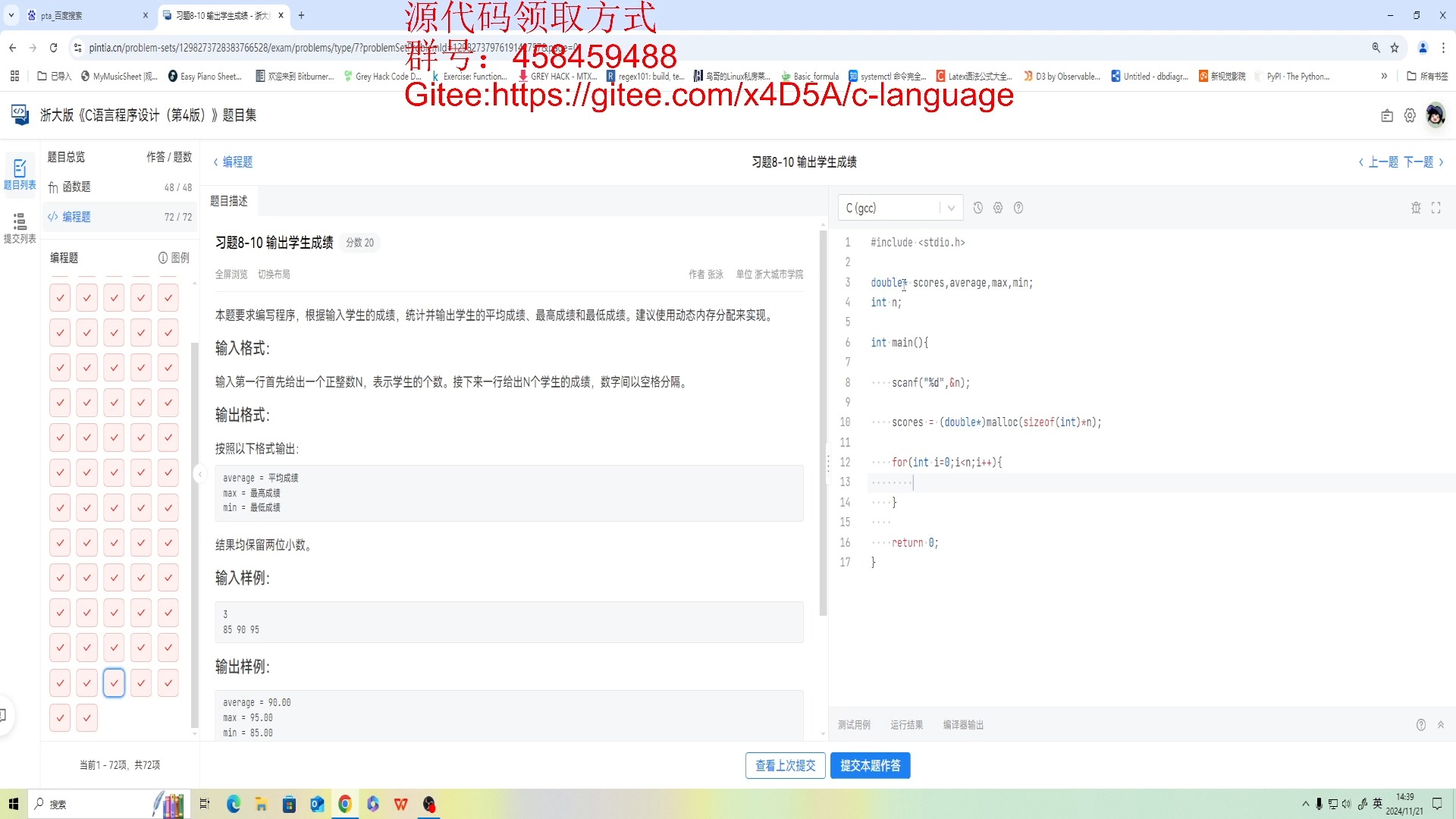The height and width of the screenshot is (819, 1456).
Task: Open the C (gcc) compiler dropdown
Action: click(900, 208)
